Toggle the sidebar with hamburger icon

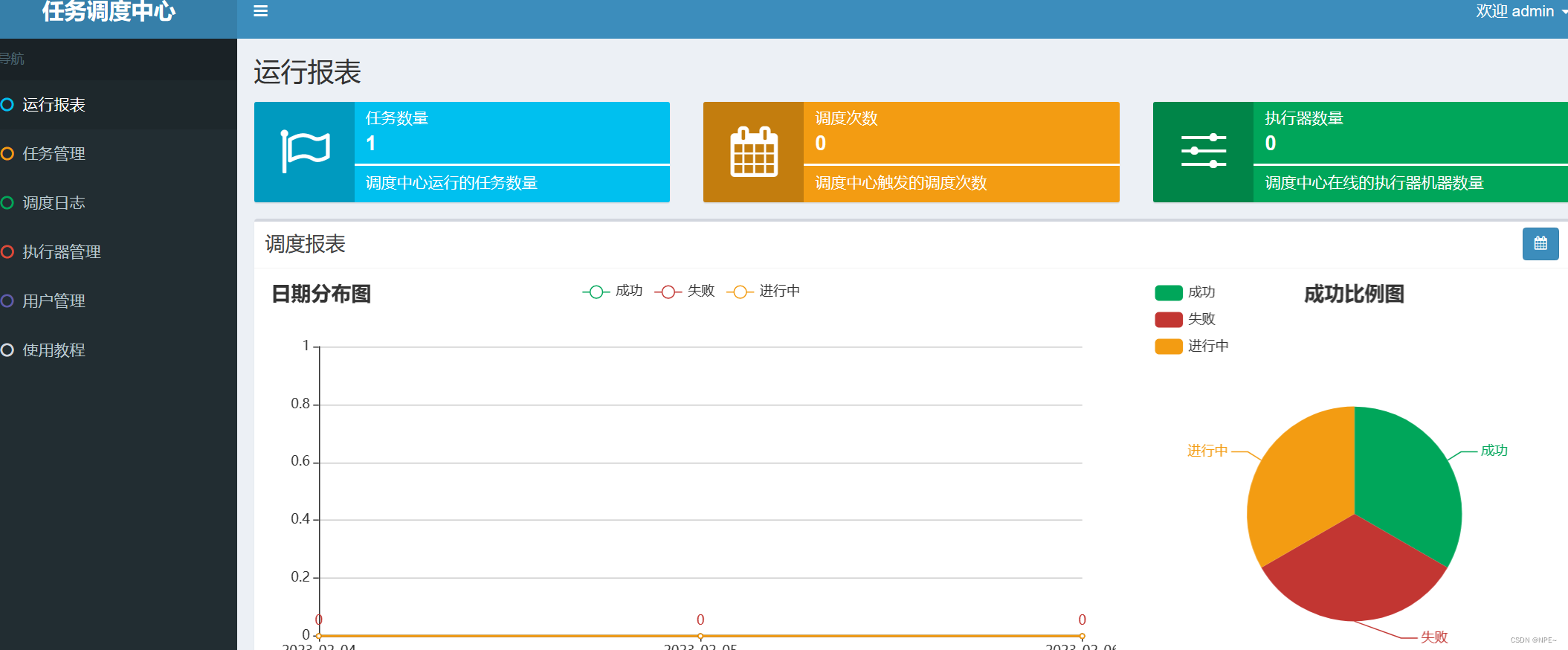tap(260, 11)
